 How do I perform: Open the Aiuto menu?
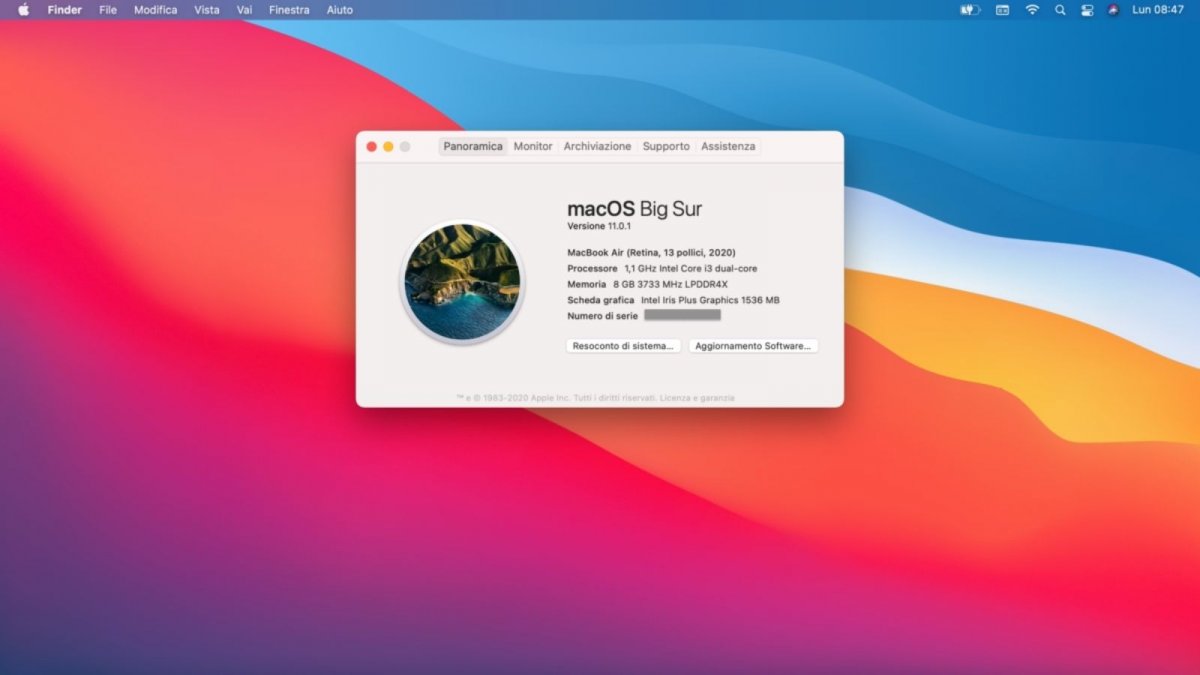(x=339, y=9)
